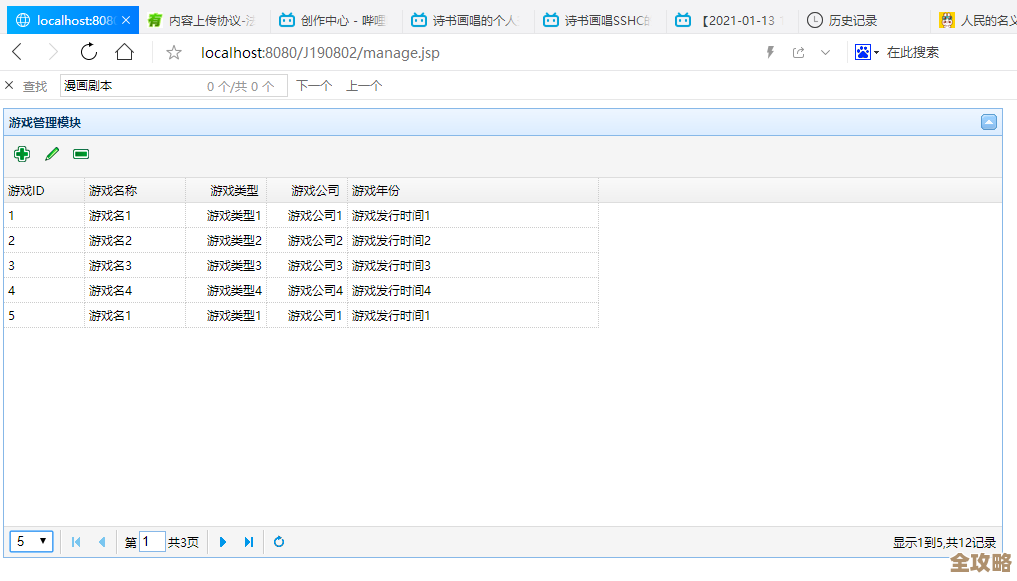1017x581 pixels.
Task: Close the find bar
Action: pyautogui.click(x=9, y=85)
